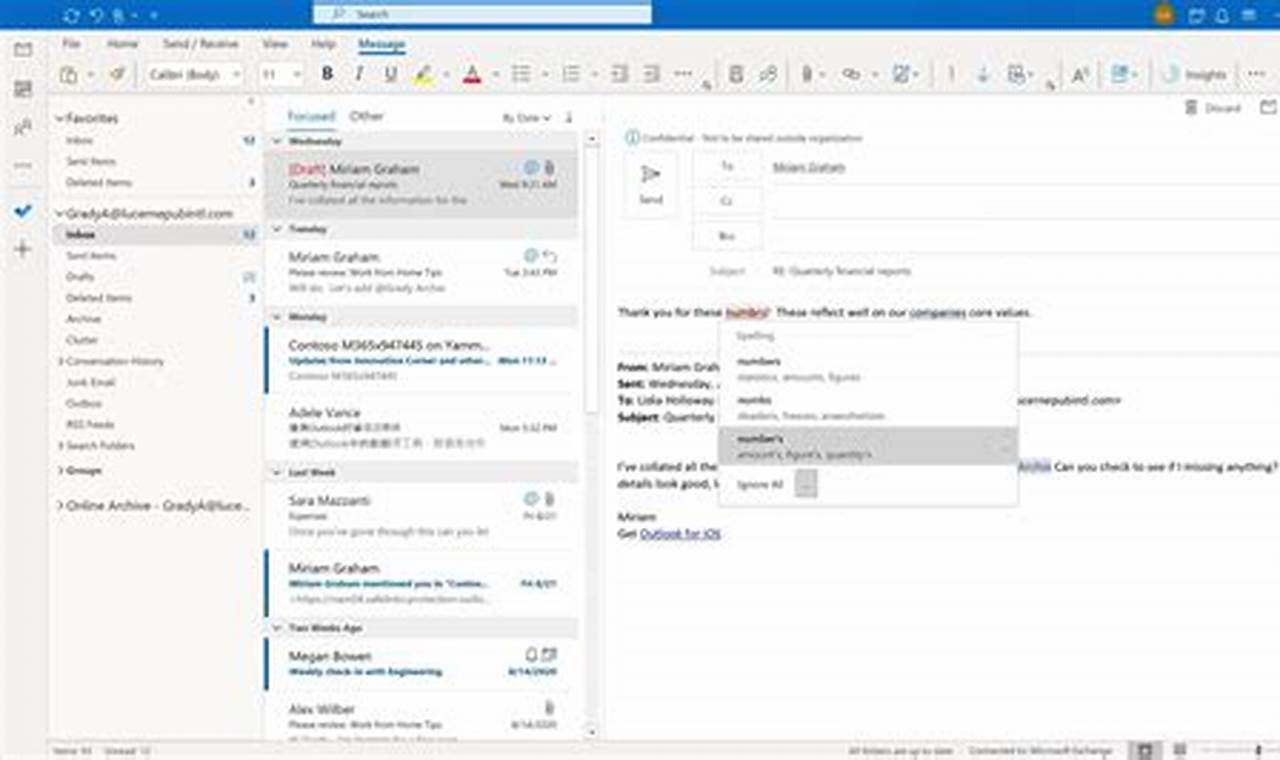Click the Paste clipboard icon
The width and height of the screenshot is (1280, 760).
pos(68,75)
